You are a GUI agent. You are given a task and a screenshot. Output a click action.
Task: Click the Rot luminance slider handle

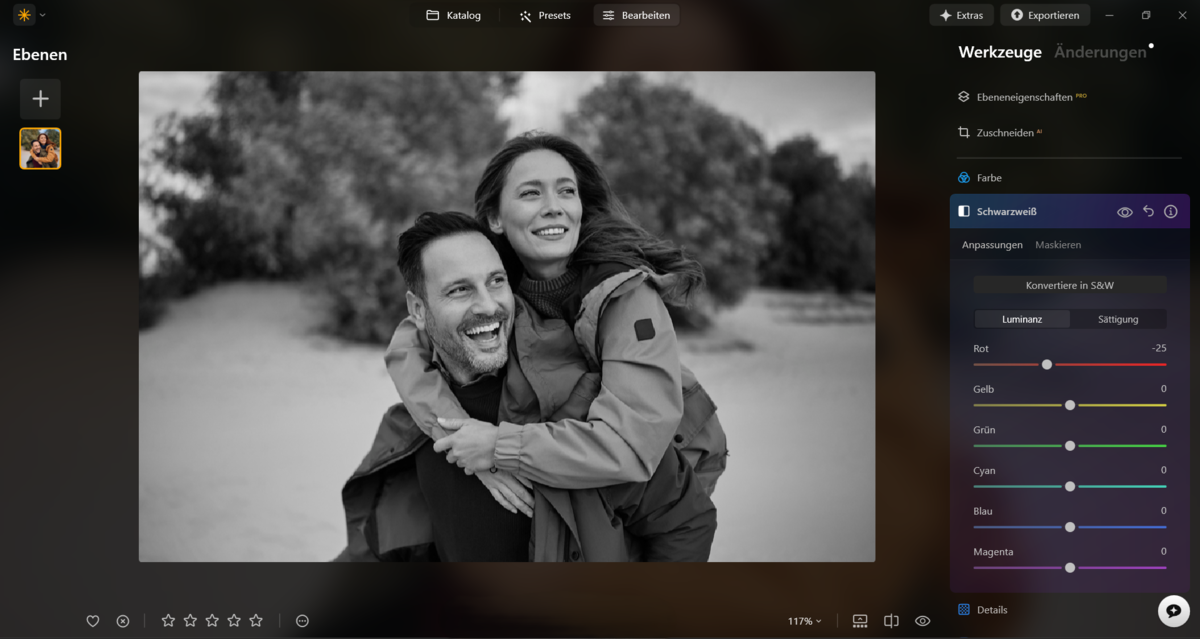click(1047, 365)
